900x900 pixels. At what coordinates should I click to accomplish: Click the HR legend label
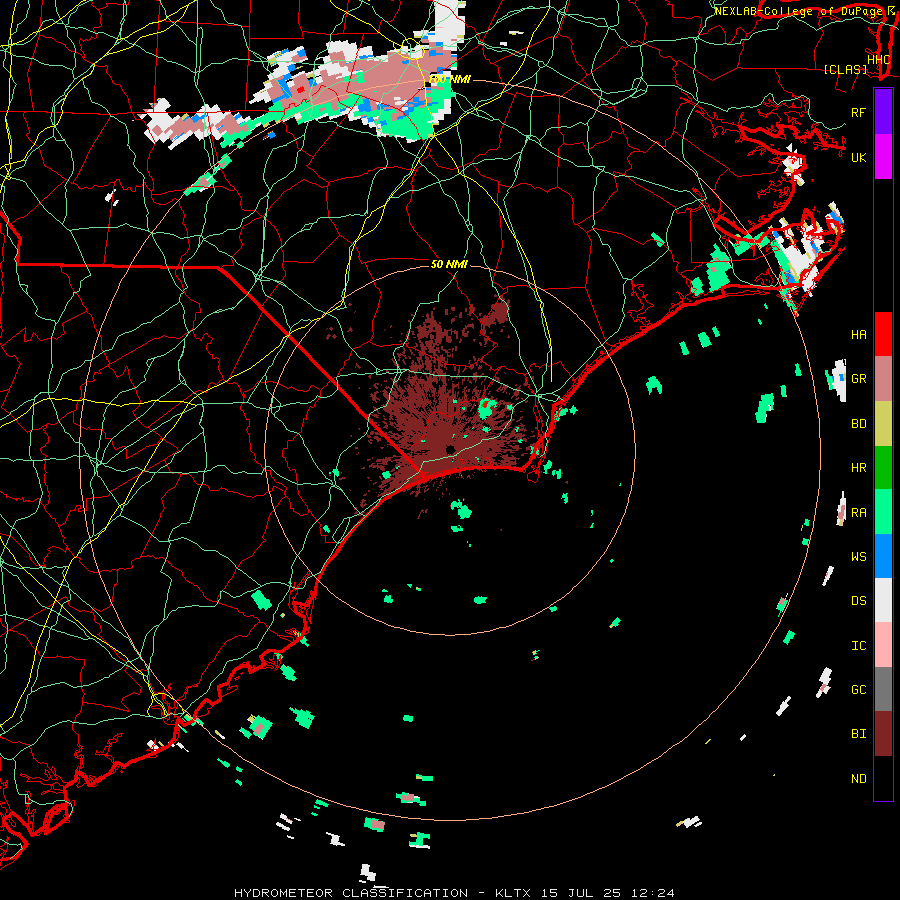(x=858, y=468)
